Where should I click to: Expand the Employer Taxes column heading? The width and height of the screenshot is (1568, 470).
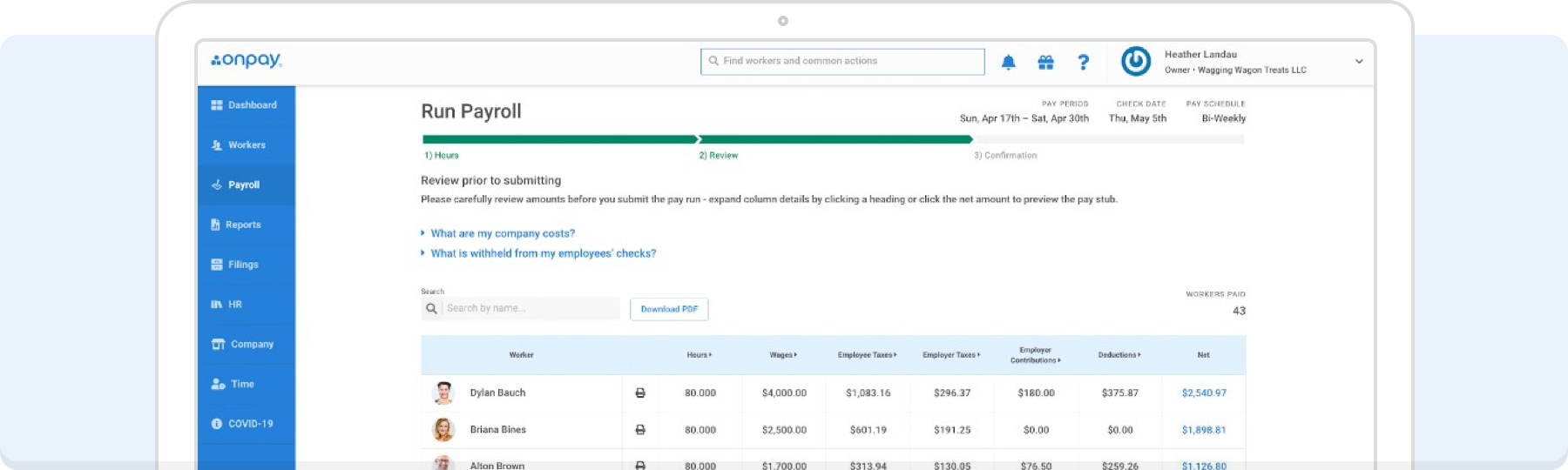coord(951,355)
